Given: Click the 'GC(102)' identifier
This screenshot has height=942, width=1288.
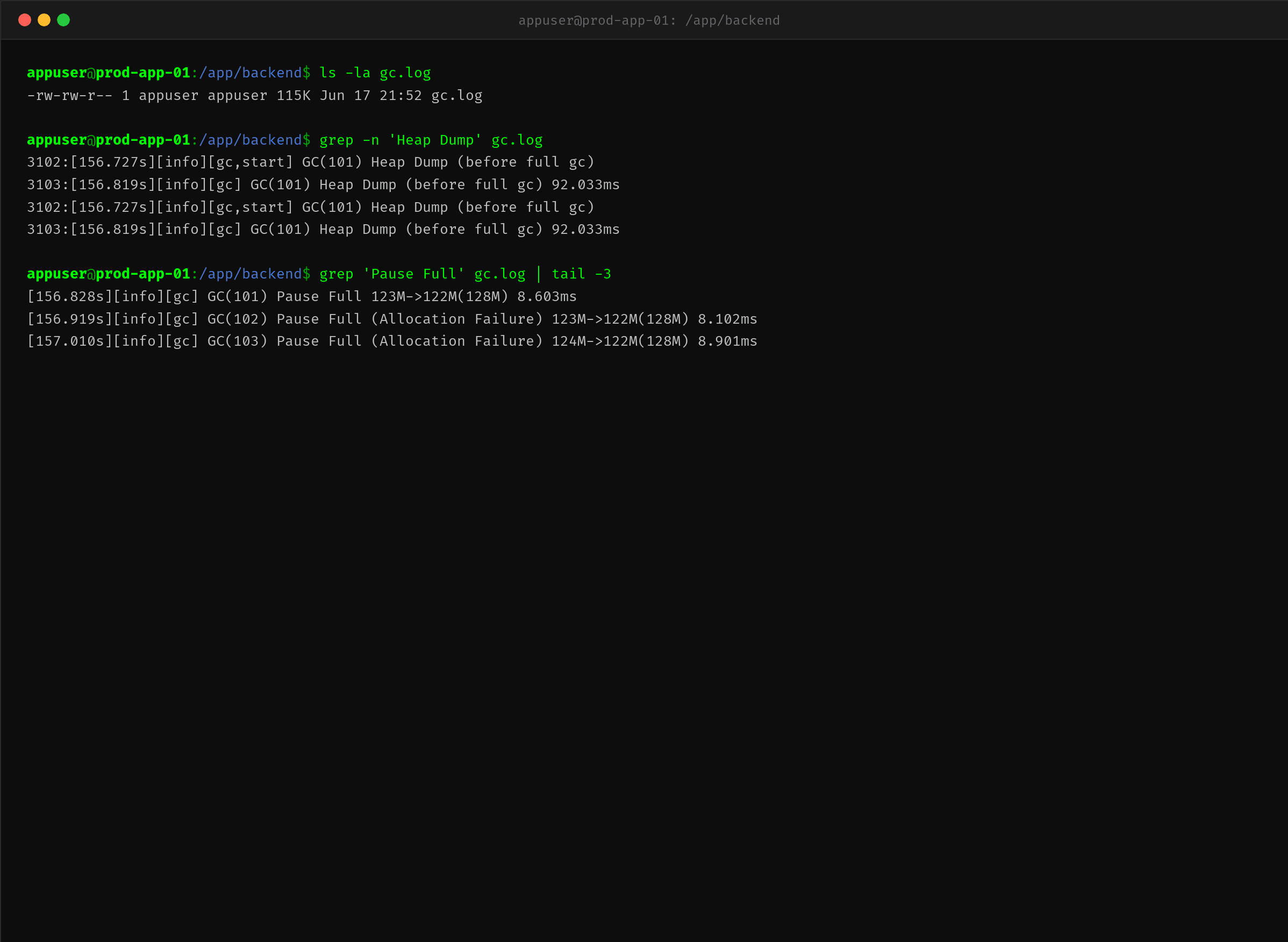Looking at the screenshot, I should [x=238, y=319].
